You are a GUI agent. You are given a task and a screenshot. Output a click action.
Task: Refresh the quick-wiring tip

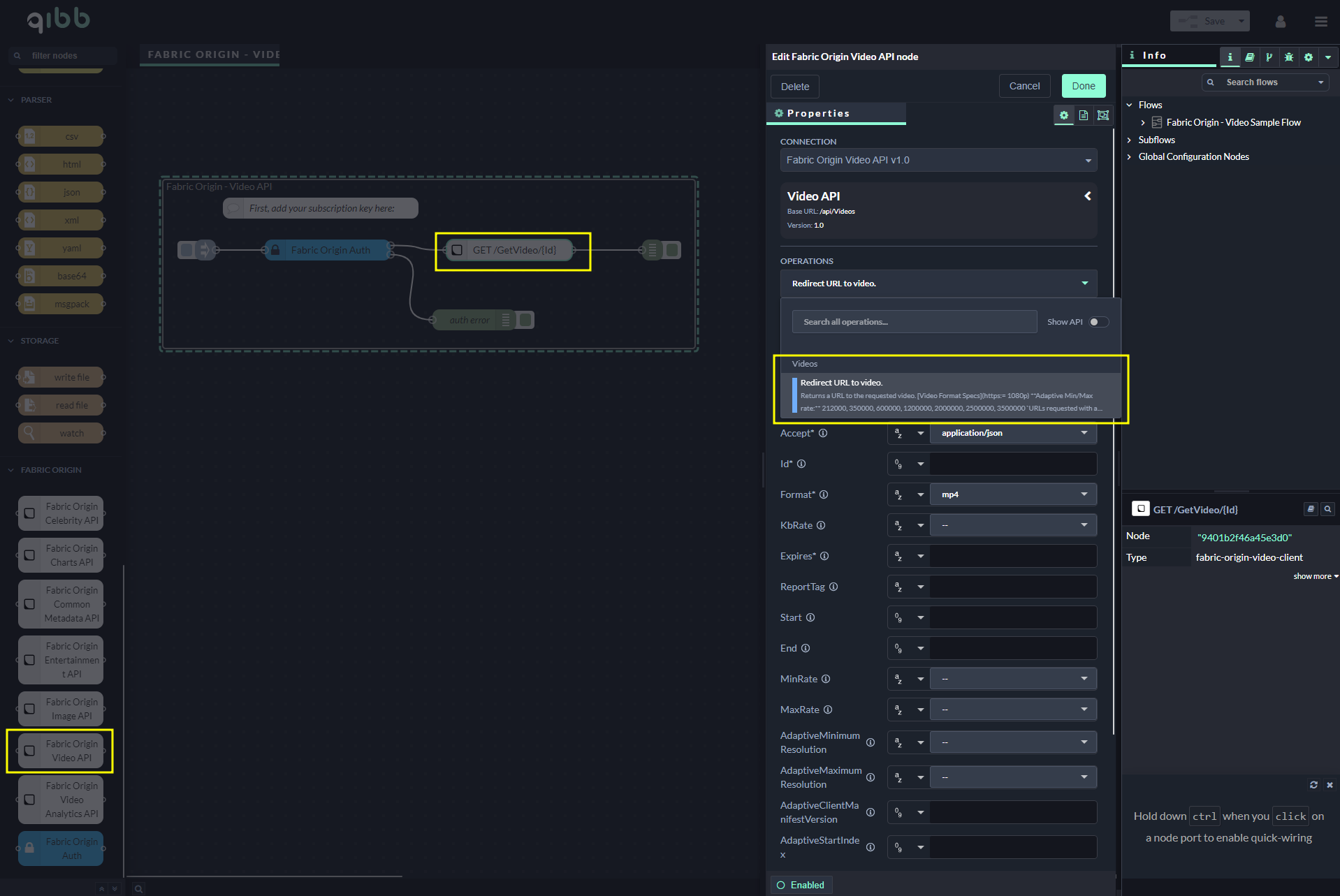coord(1313,785)
